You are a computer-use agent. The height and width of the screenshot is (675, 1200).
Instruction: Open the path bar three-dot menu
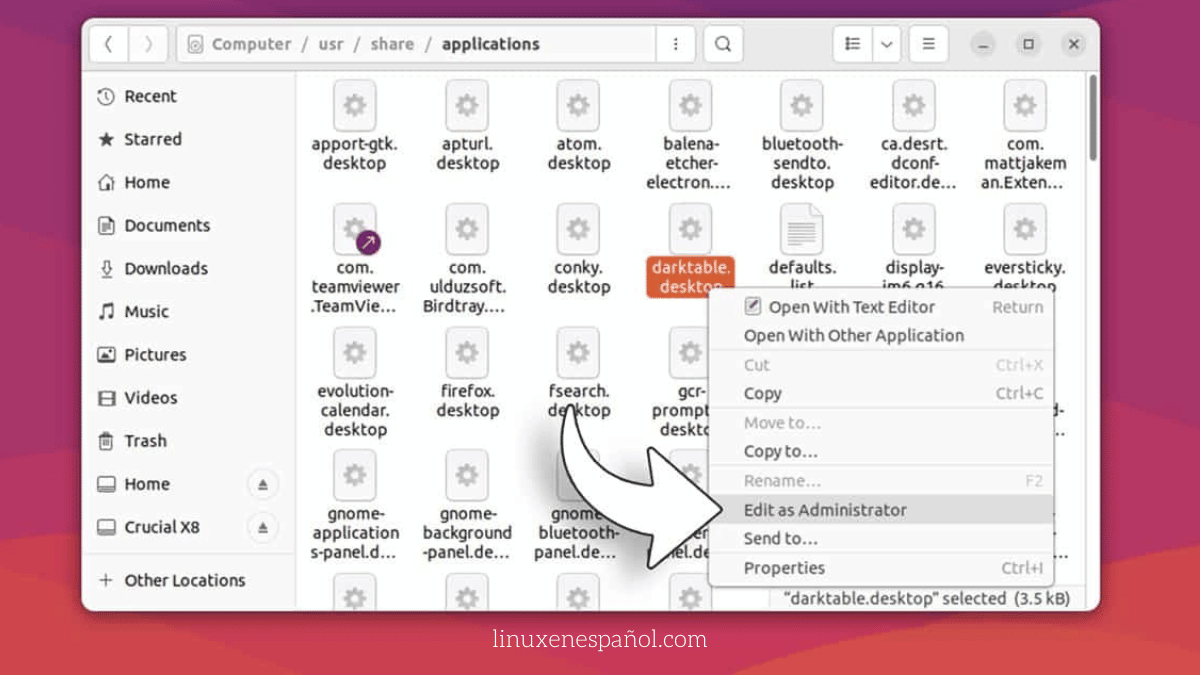tap(676, 44)
